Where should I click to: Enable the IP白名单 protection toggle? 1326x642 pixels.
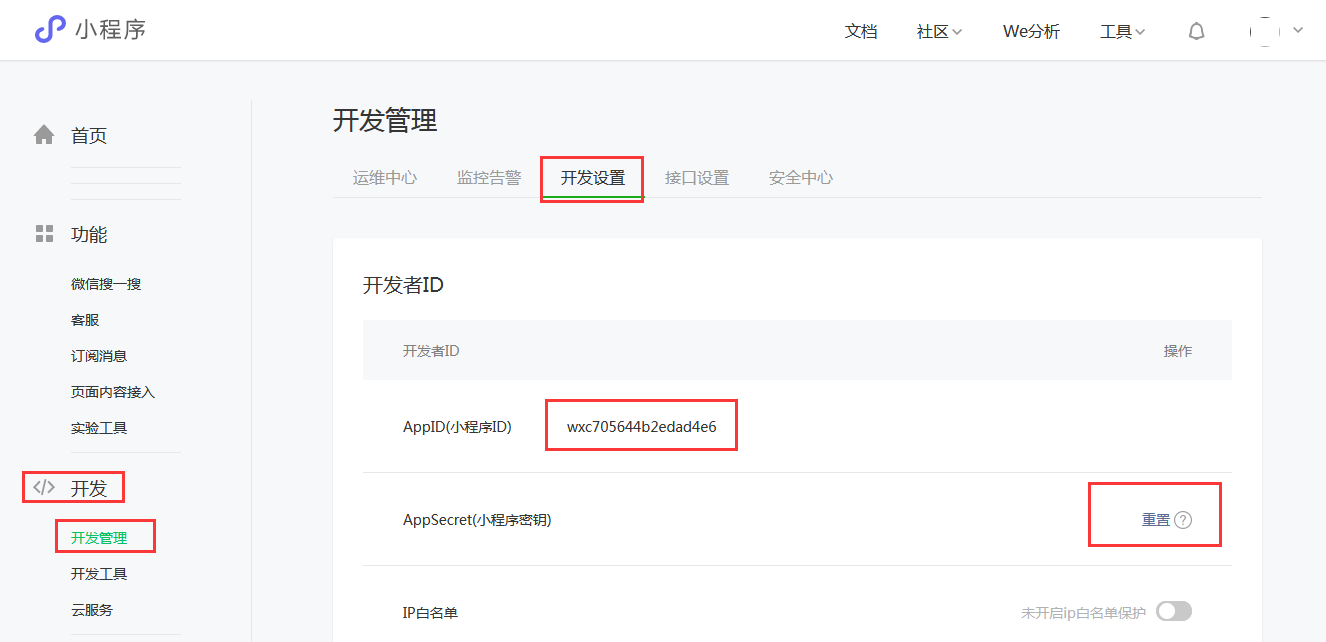pyautogui.click(x=1173, y=612)
